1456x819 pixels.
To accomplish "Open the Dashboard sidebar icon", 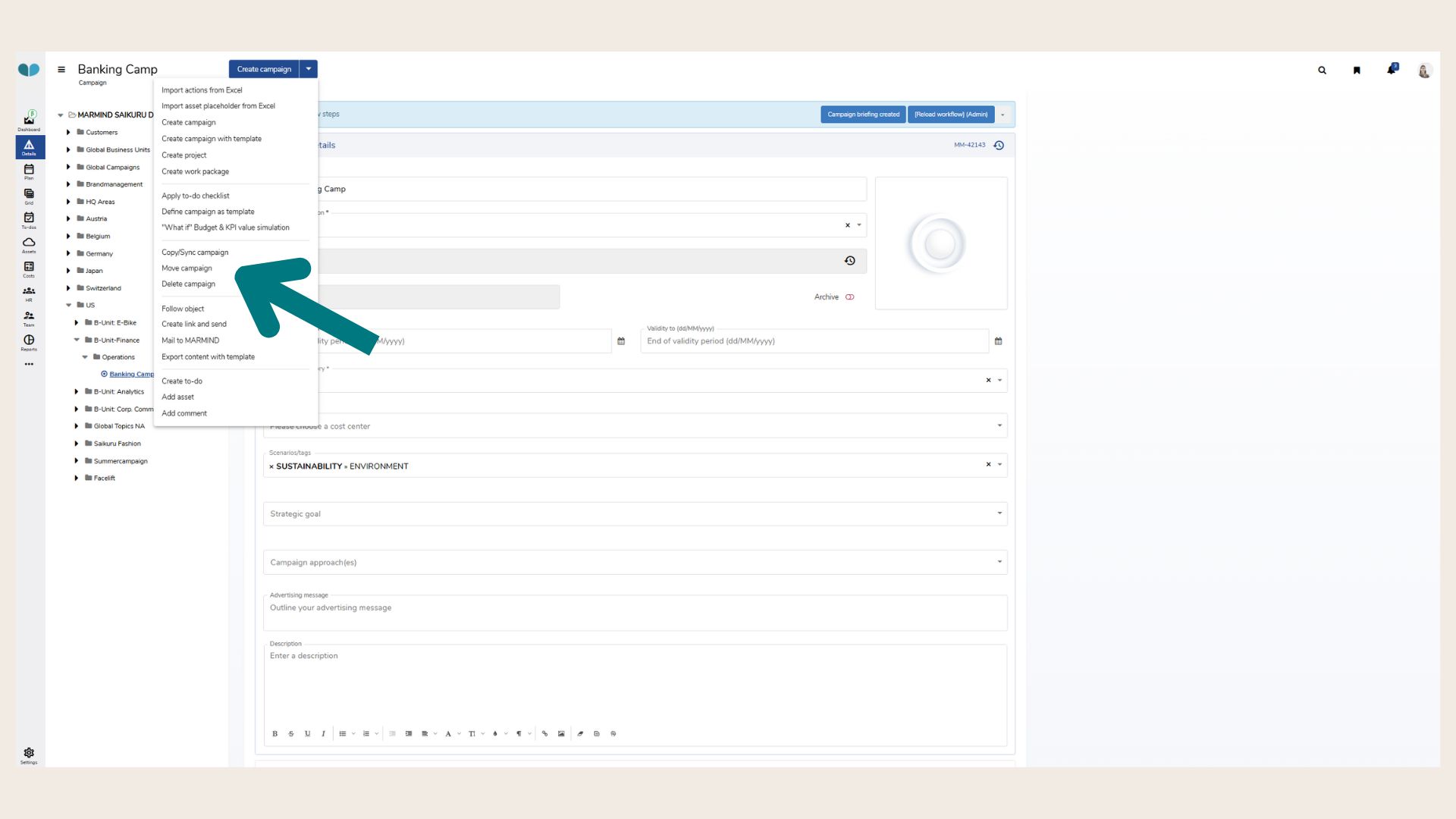I will [29, 120].
